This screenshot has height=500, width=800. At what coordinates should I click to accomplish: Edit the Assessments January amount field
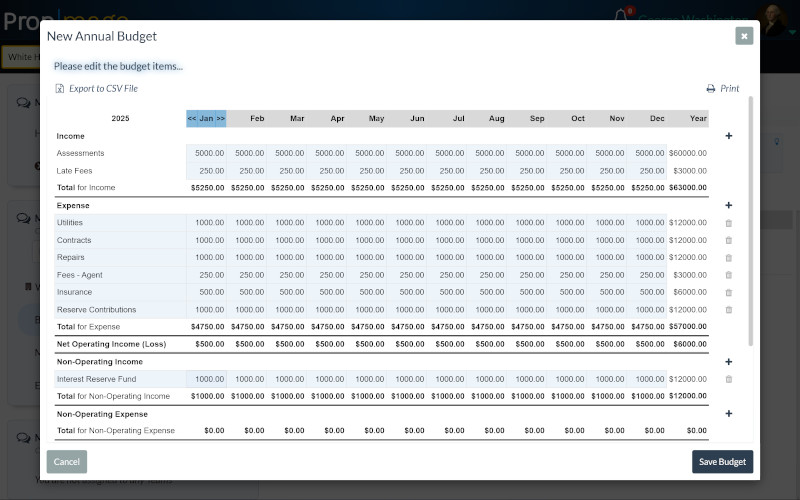[x=207, y=153]
